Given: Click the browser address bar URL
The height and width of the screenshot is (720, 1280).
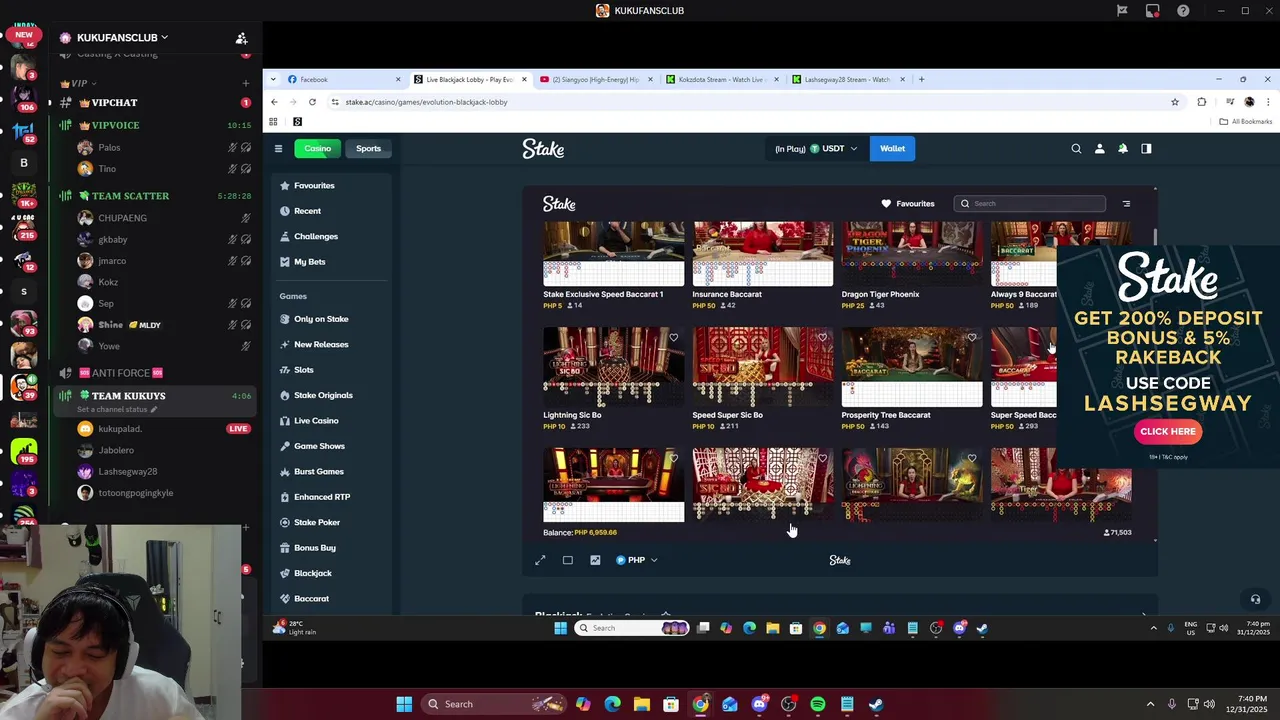Looking at the screenshot, I should 426,102.
